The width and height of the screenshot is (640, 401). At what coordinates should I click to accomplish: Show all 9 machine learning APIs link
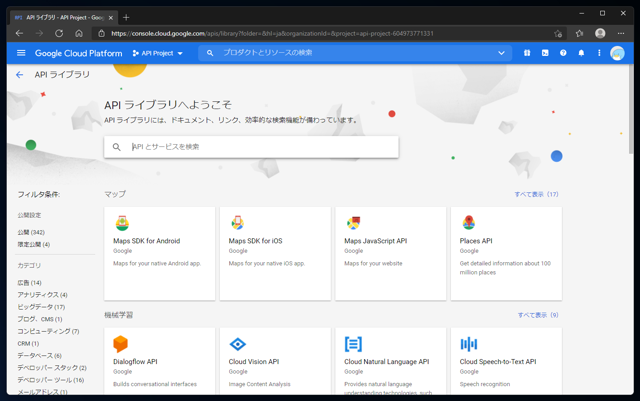pyautogui.click(x=538, y=315)
